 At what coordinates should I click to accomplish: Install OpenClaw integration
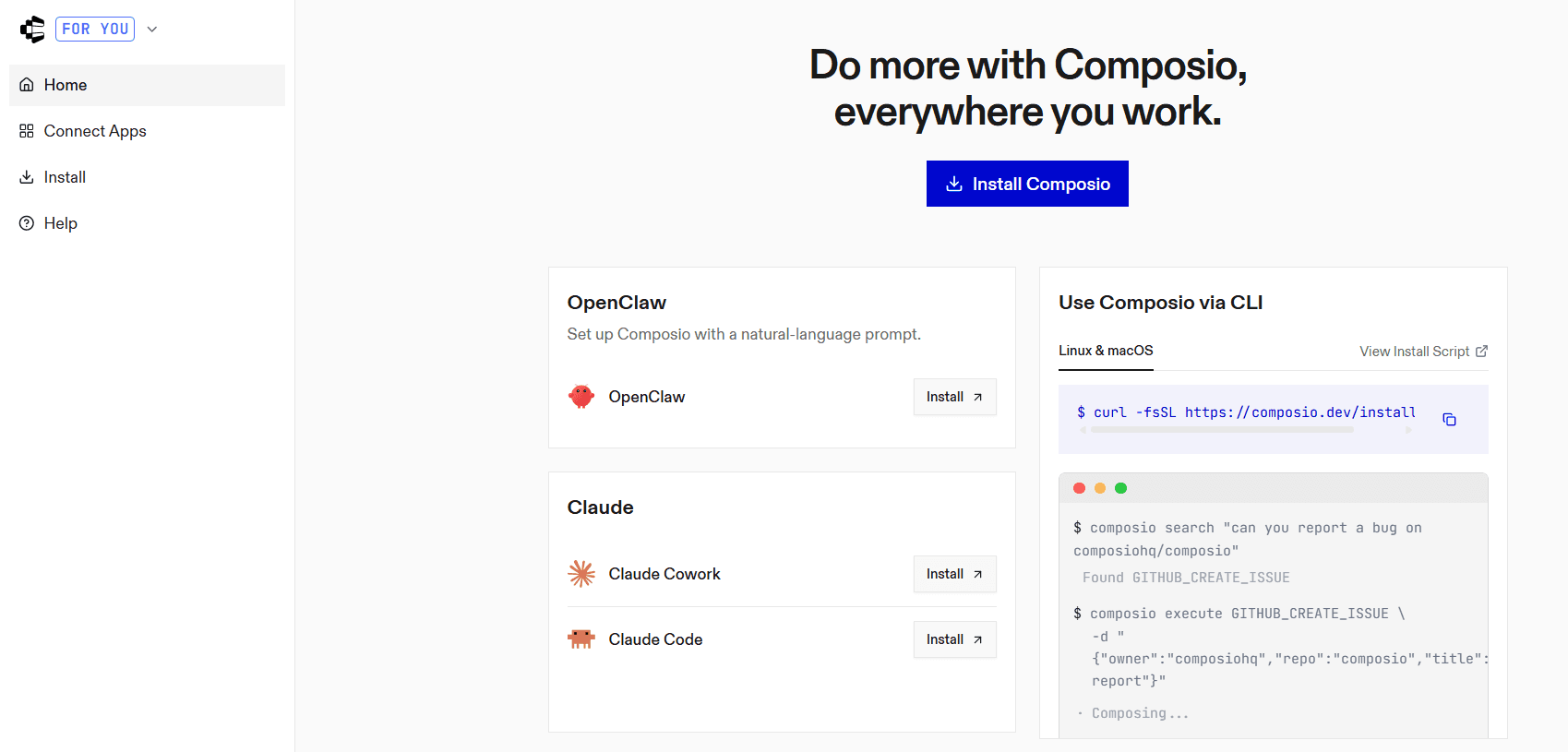pos(954,397)
